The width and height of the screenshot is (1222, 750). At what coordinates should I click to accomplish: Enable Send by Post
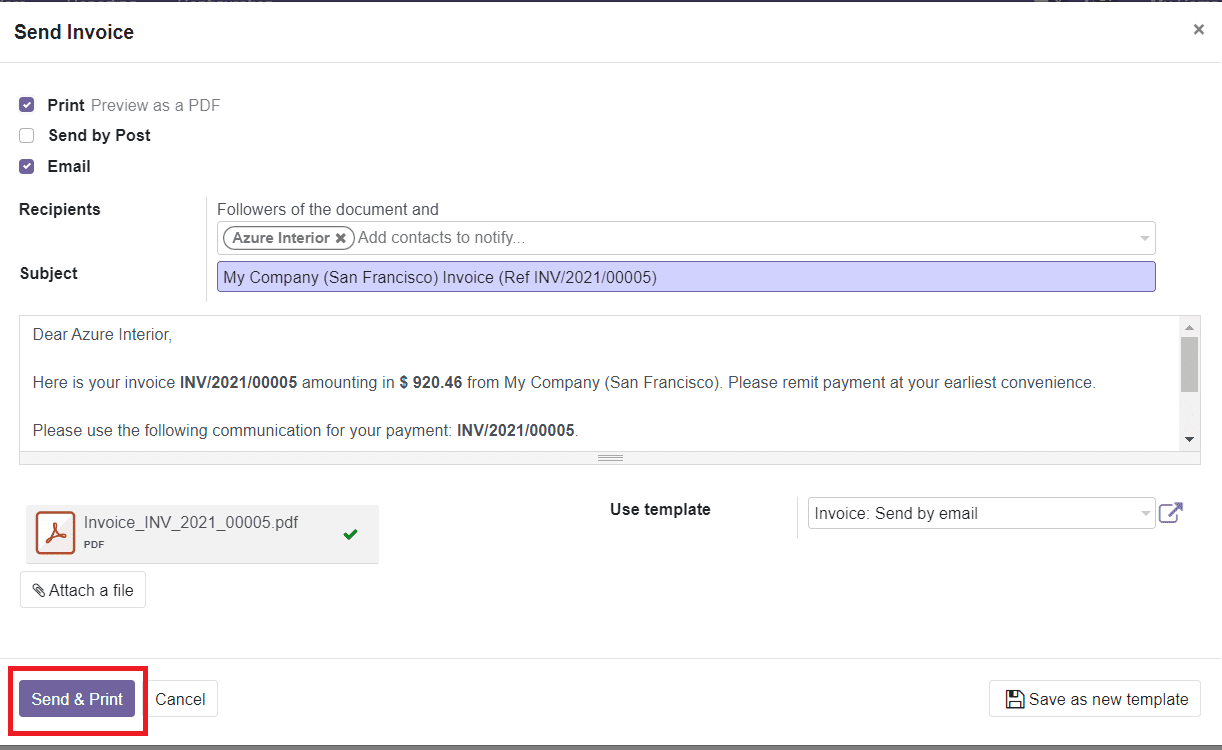tap(26, 135)
